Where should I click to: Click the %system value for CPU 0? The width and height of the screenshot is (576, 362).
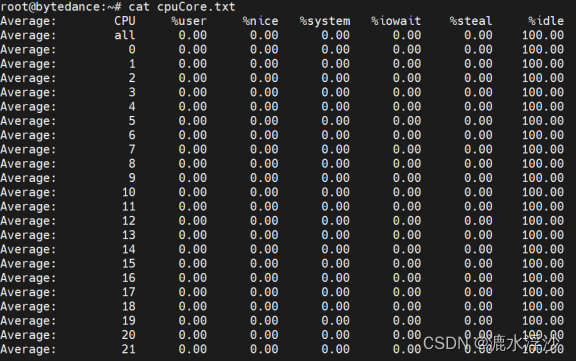point(335,50)
